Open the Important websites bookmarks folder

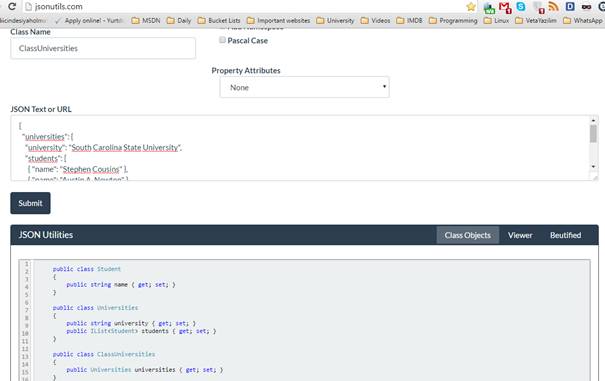click(x=278, y=20)
